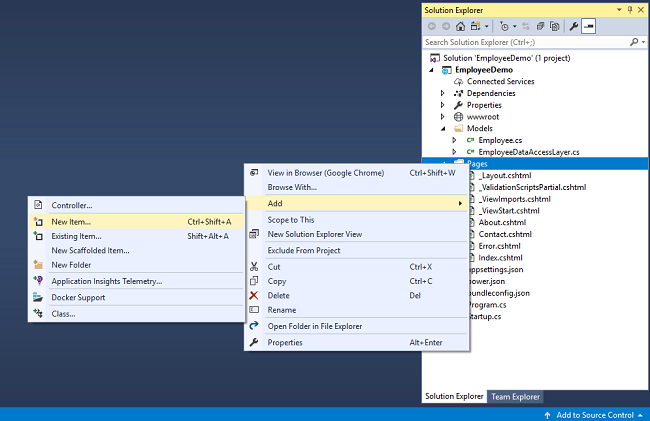Image resolution: width=650 pixels, height=421 pixels.
Task: Click the Solution Explorer pin icon
Action: pyautogui.click(x=630, y=10)
